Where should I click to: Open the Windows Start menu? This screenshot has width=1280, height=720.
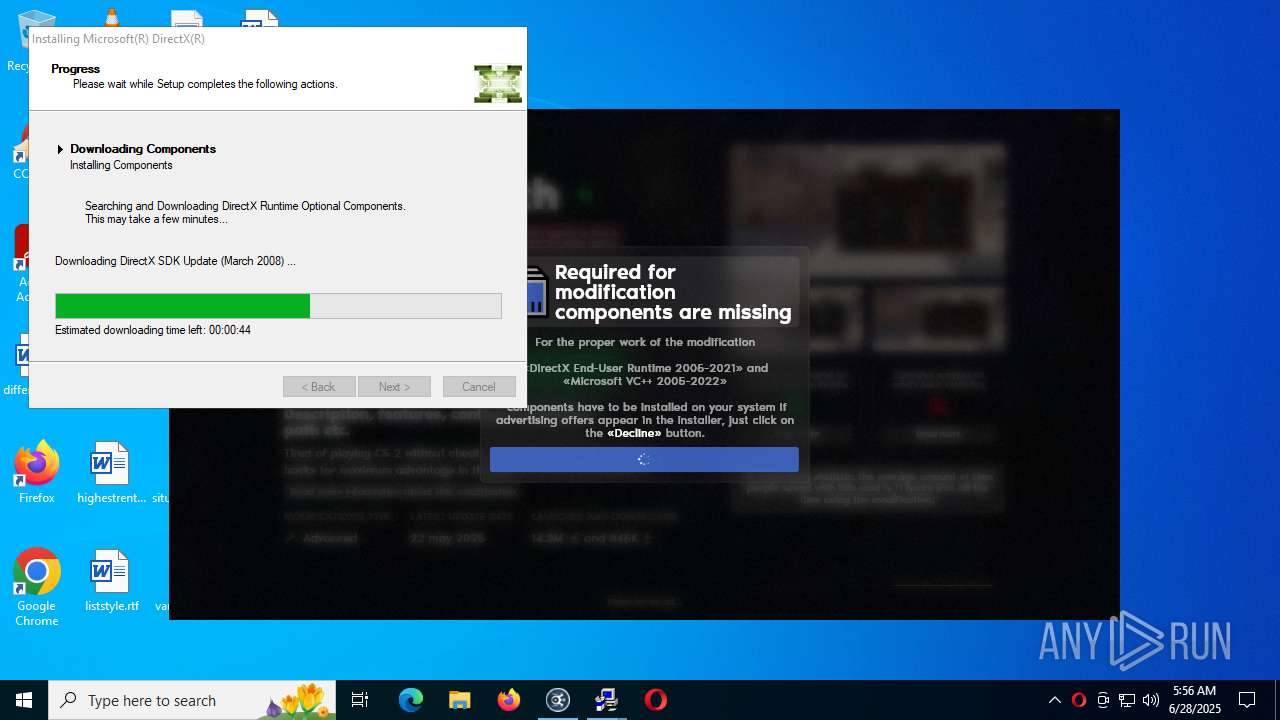click(24, 700)
